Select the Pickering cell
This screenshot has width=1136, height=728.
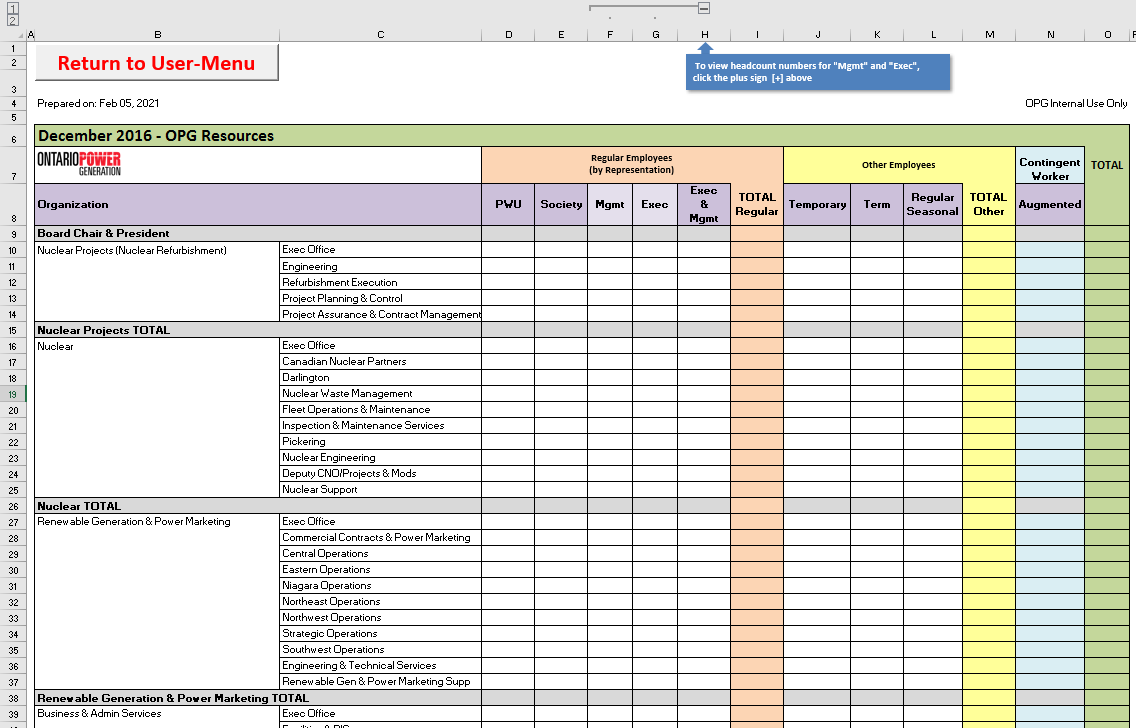(x=380, y=441)
